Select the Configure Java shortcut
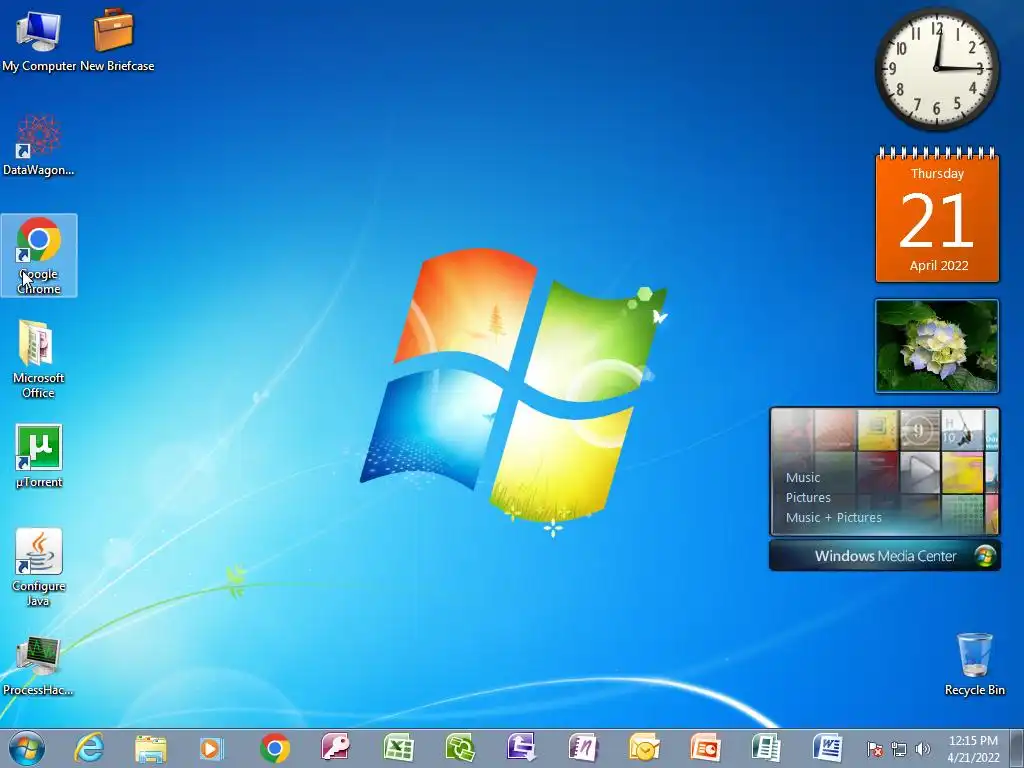 tap(39, 567)
